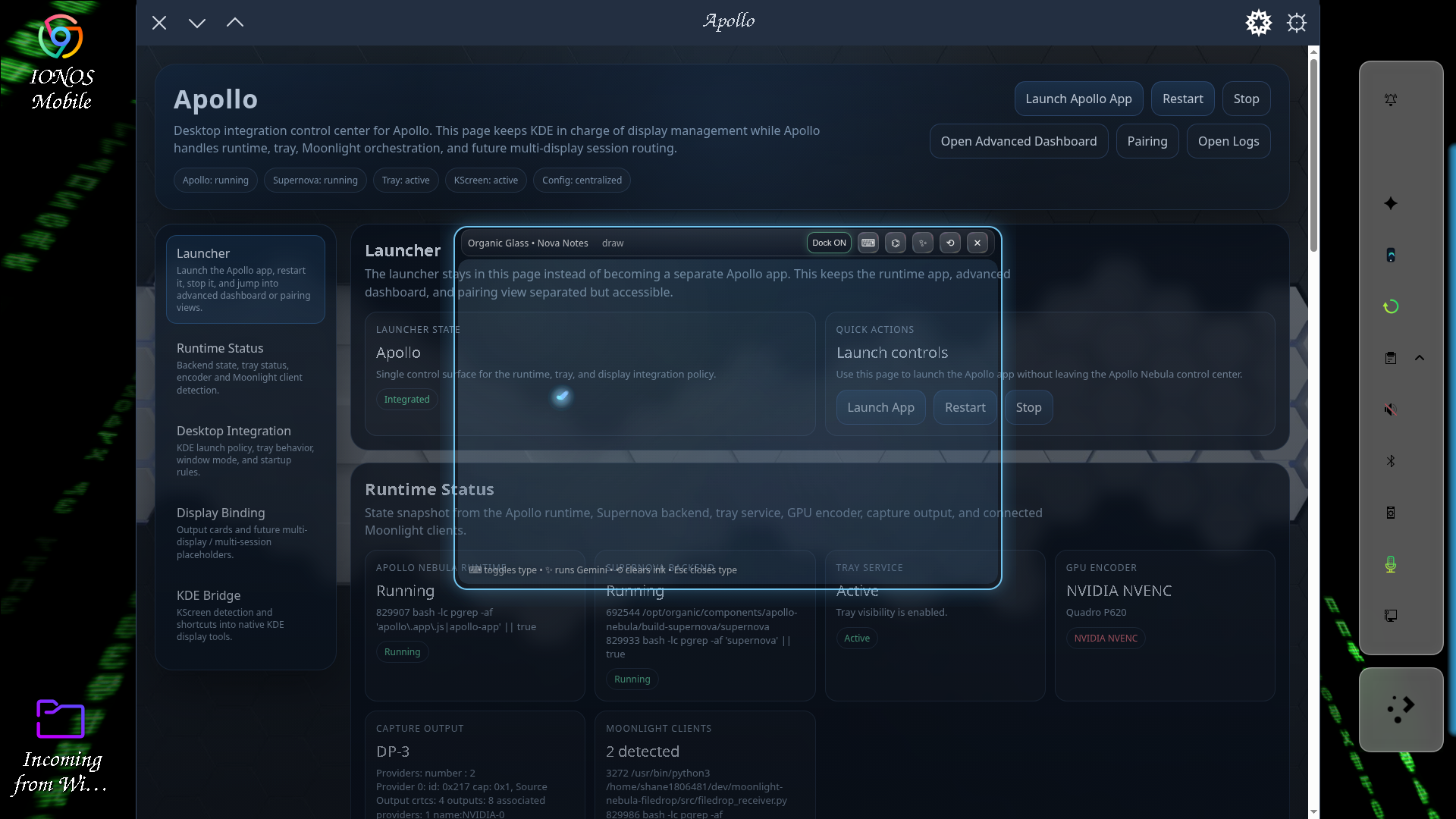The image size is (1456, 819).
Task: Toggle the Bluetooth icon in dock
Action: pyautogui.click(x=1391, y=461)
